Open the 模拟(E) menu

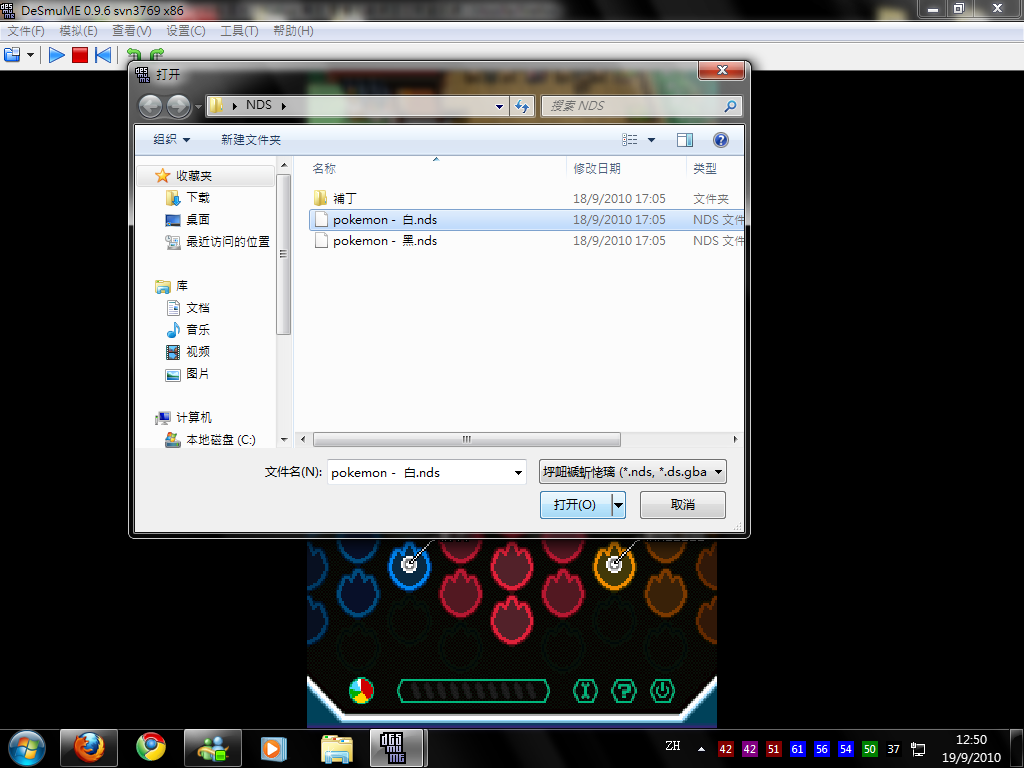[78, 31]
